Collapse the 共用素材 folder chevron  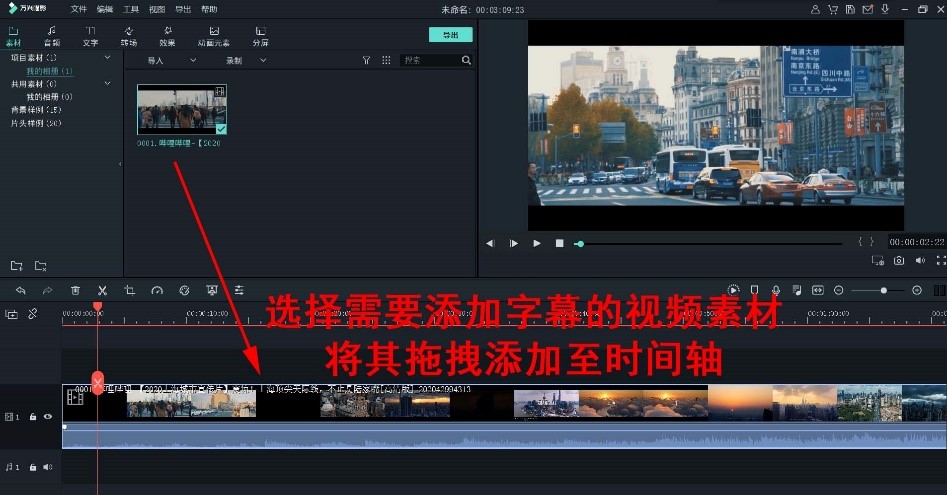point(108,83)
